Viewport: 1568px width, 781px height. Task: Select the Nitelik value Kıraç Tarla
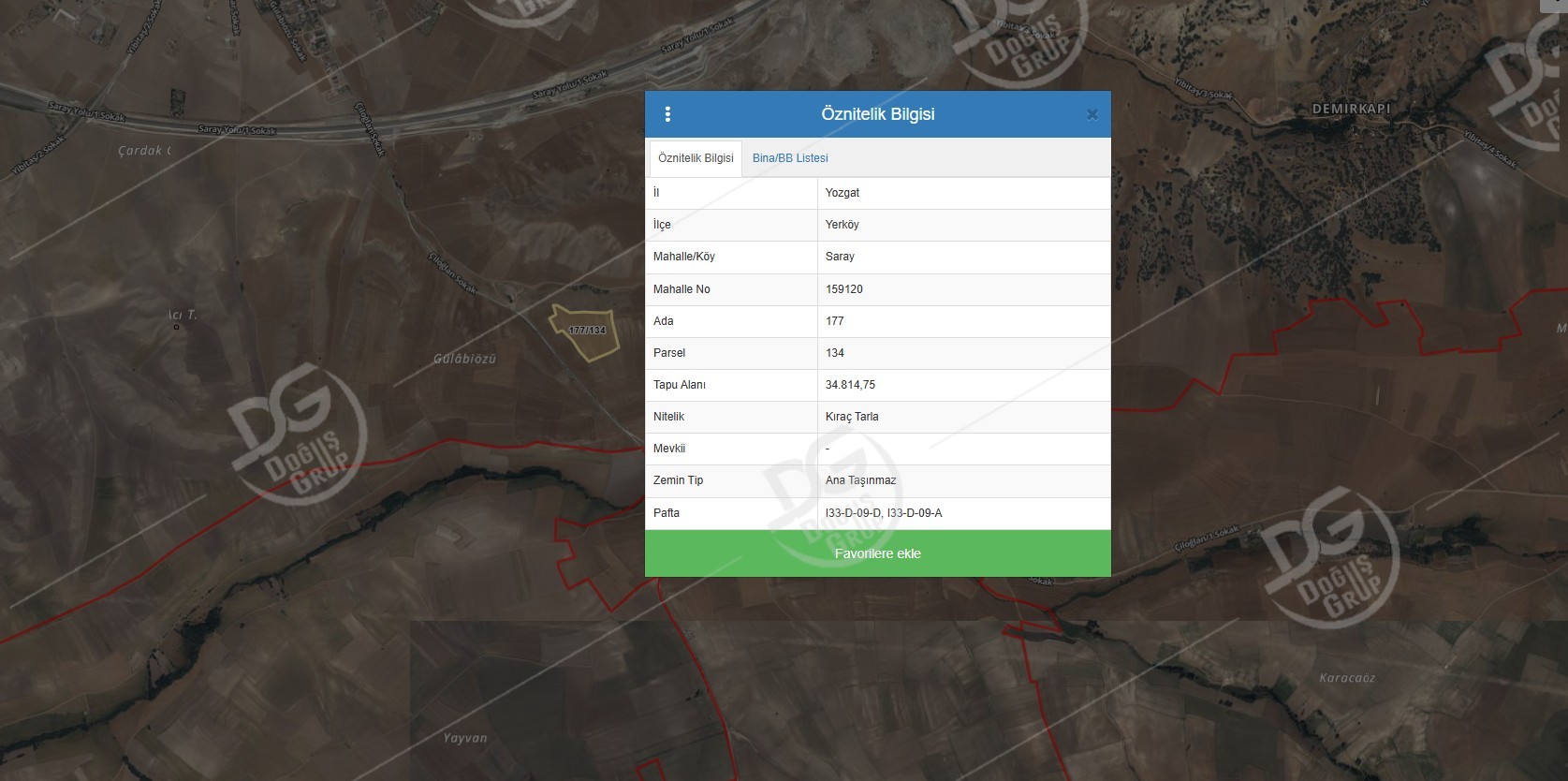pos(852,417)
